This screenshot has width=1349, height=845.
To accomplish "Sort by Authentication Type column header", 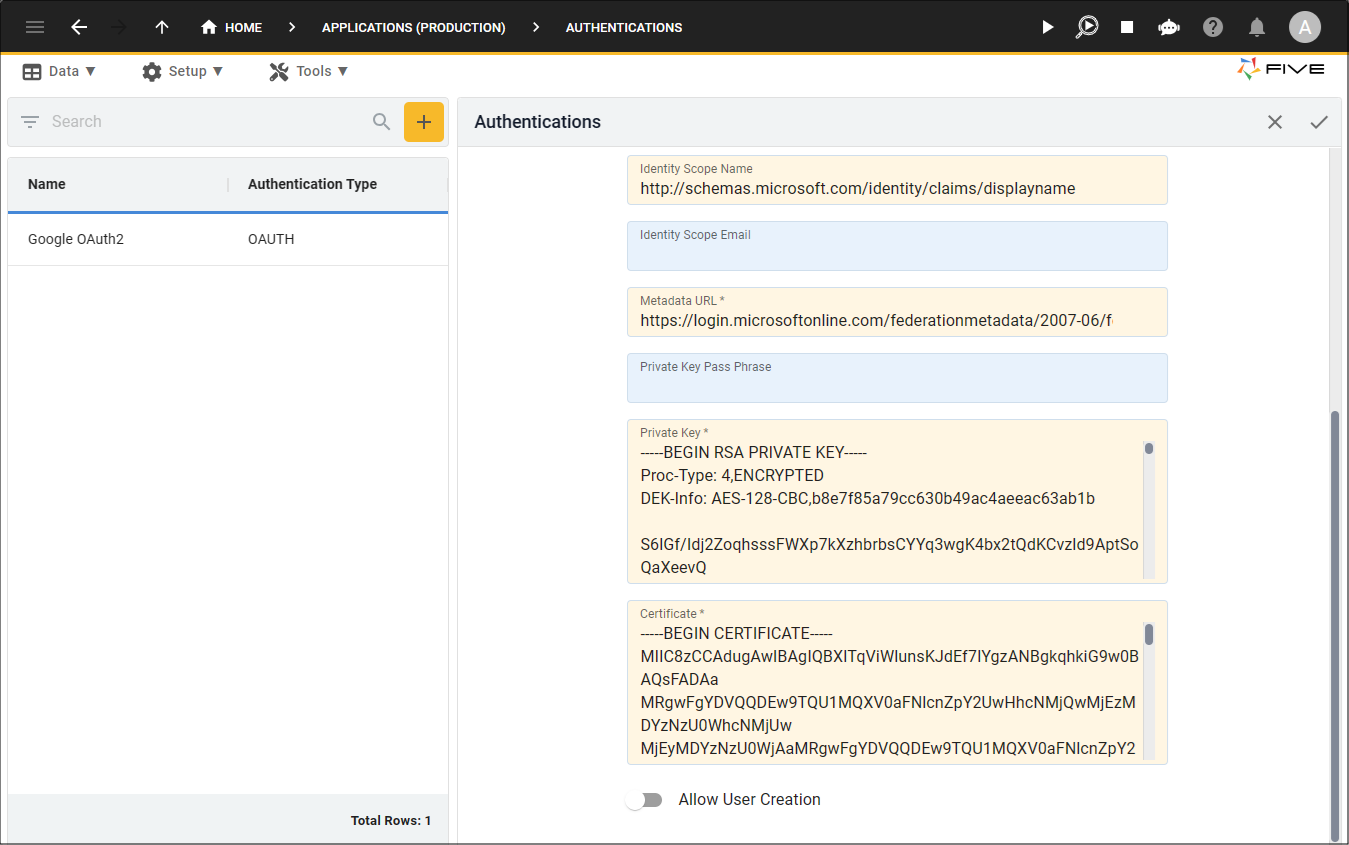I will pos(312,184).
